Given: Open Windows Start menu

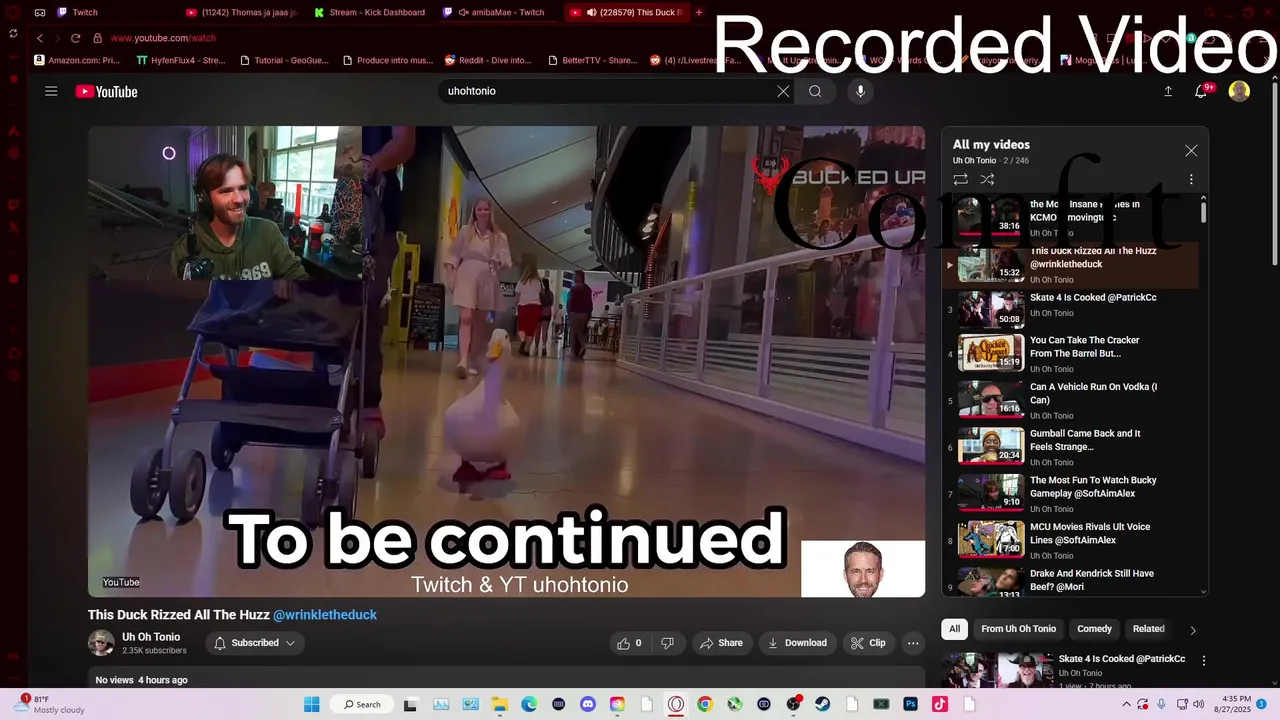Looking at the screenshot, I should tap(311, 704).
